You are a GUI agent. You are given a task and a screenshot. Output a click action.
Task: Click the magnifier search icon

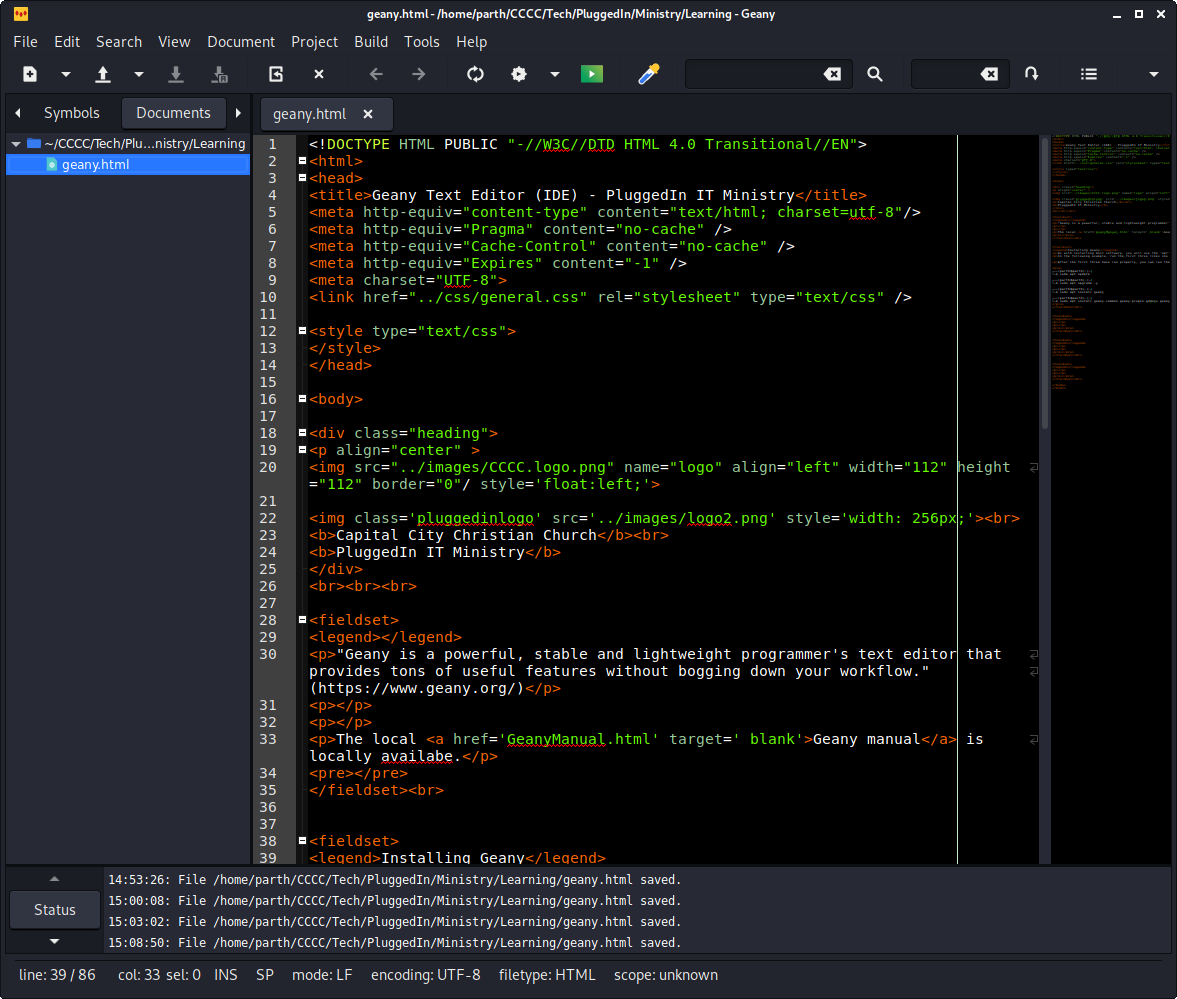[875, 74]
